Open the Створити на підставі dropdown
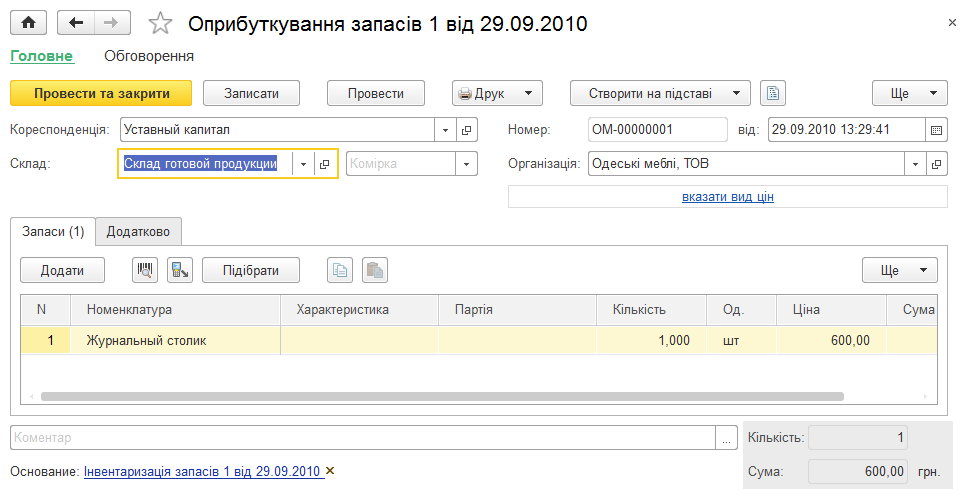961x500 pixels. pos(660,93)
